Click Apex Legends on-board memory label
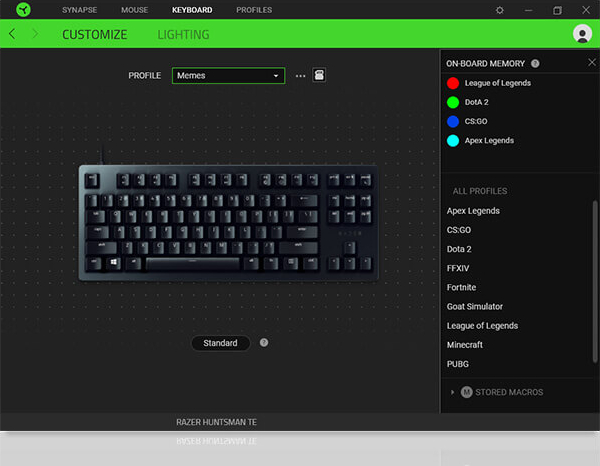Image resolution: width=600 pixels, height=466 pixels. [x=489, y=140]
